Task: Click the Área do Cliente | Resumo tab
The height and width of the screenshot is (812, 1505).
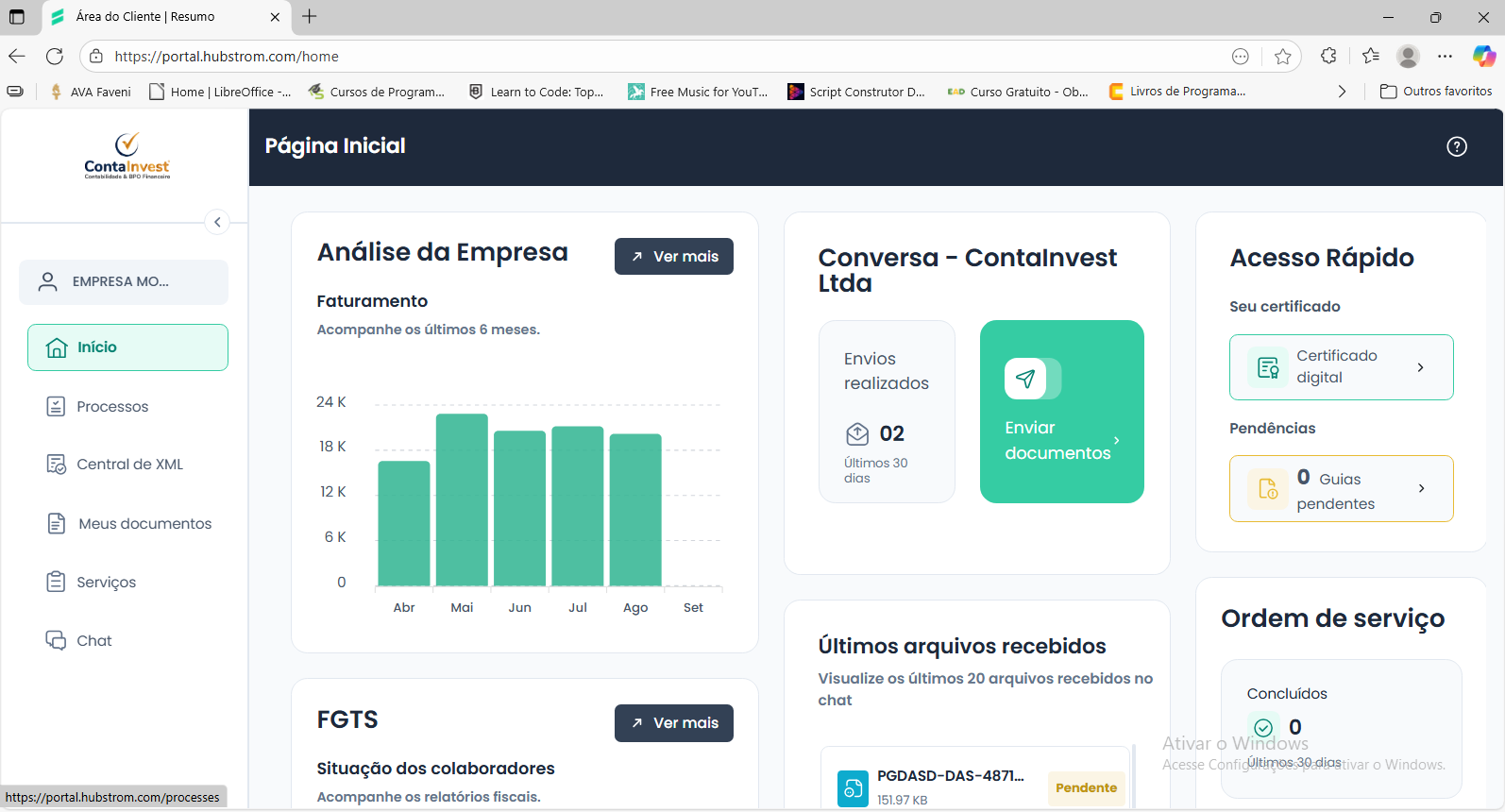Action: pyautogui.click(x=166, y=17)
